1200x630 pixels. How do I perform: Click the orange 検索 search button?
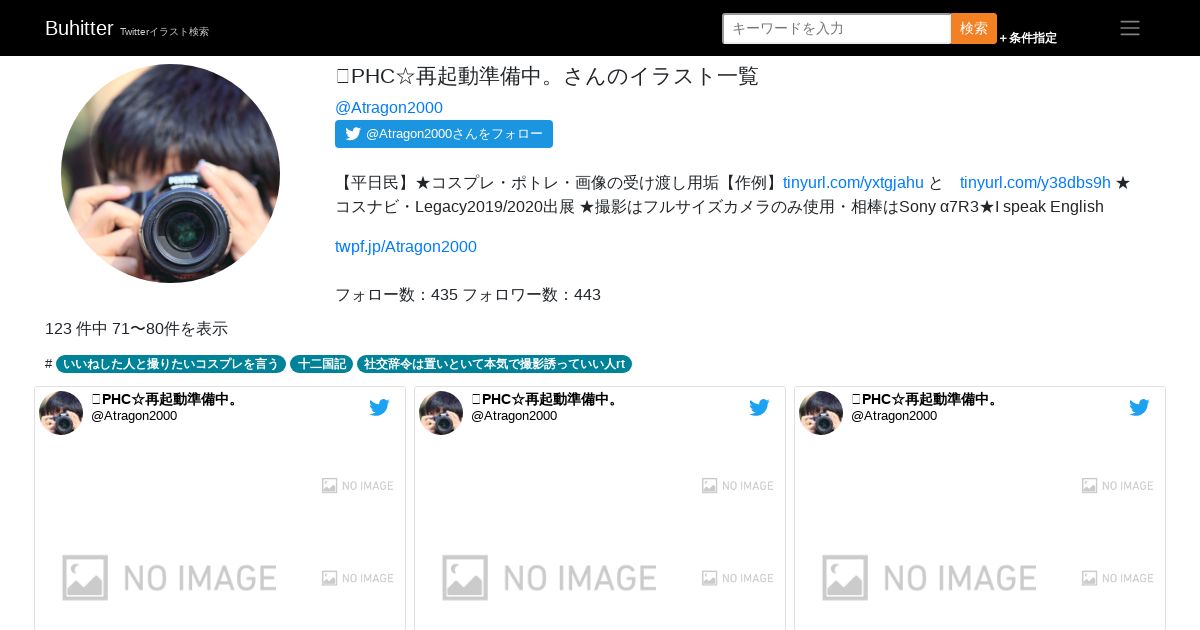pyautogui.click(x=974, y=28)
